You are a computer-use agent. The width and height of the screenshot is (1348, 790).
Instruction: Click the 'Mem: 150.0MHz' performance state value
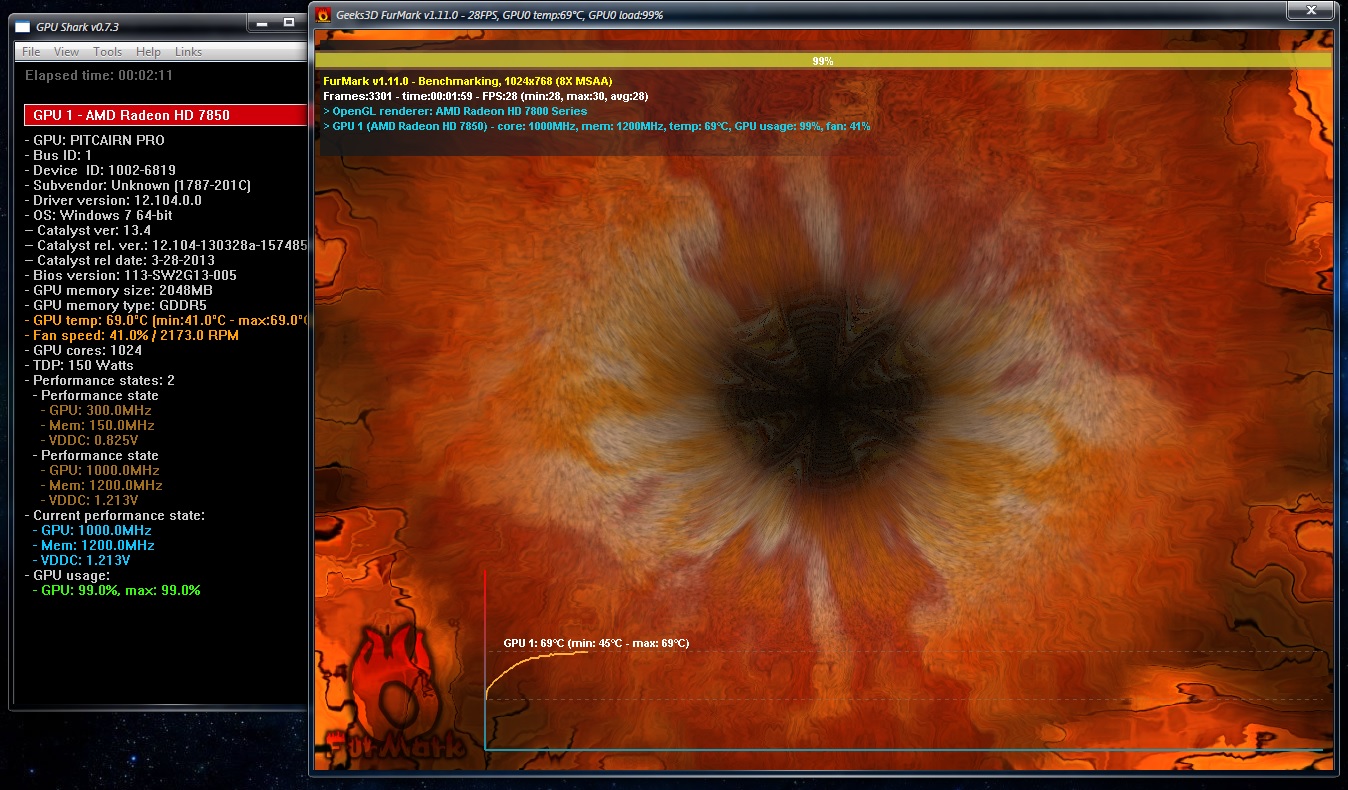tap(97, 425)
